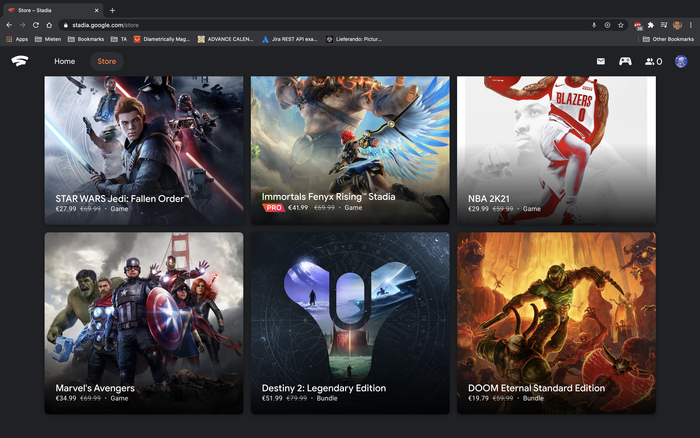Open the friends list icon

(653, 61)
